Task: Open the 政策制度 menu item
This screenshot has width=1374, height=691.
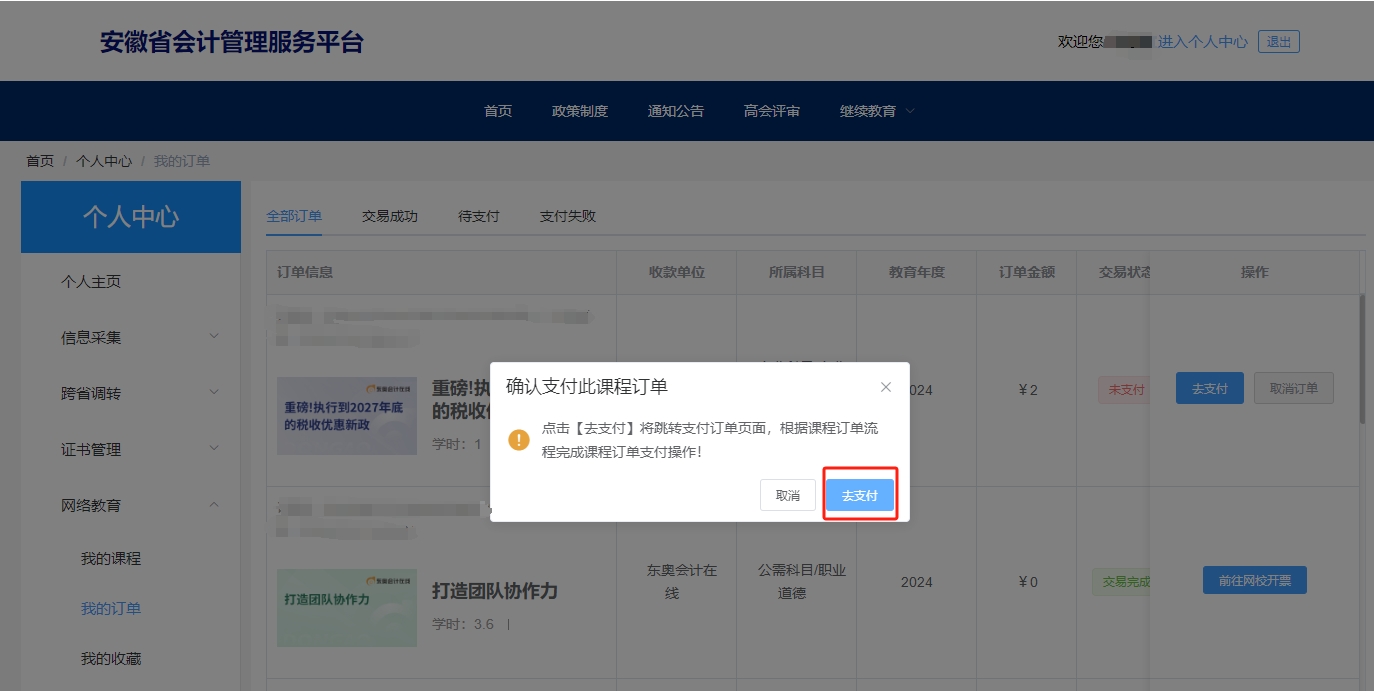Action: pyautogui.click(x=581, y=111)
